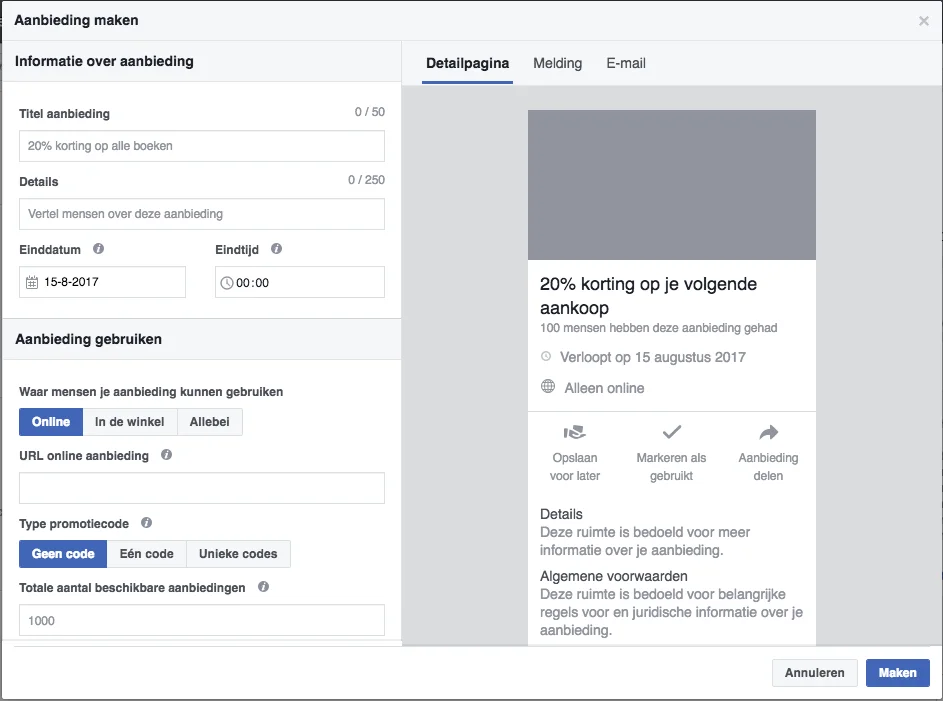Focus the Titel aanbieding text field
Image resolution: width=943 pixels, height=701 pixels.
point(201,146)
